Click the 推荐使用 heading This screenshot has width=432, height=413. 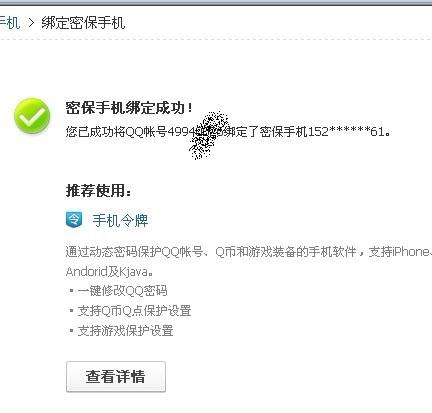click(x=99, y=191)
